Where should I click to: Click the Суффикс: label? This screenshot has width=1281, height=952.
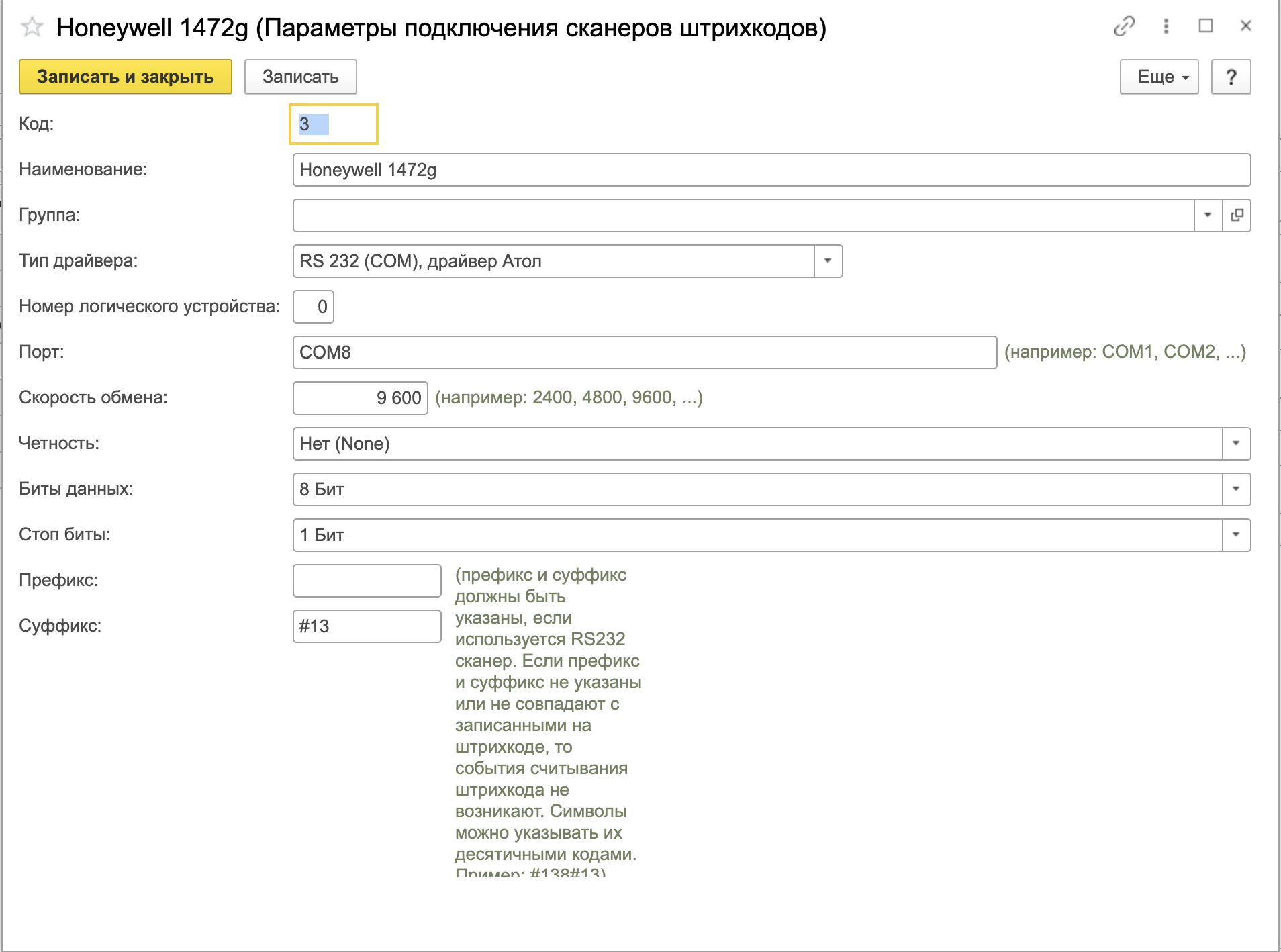(60, 626)
